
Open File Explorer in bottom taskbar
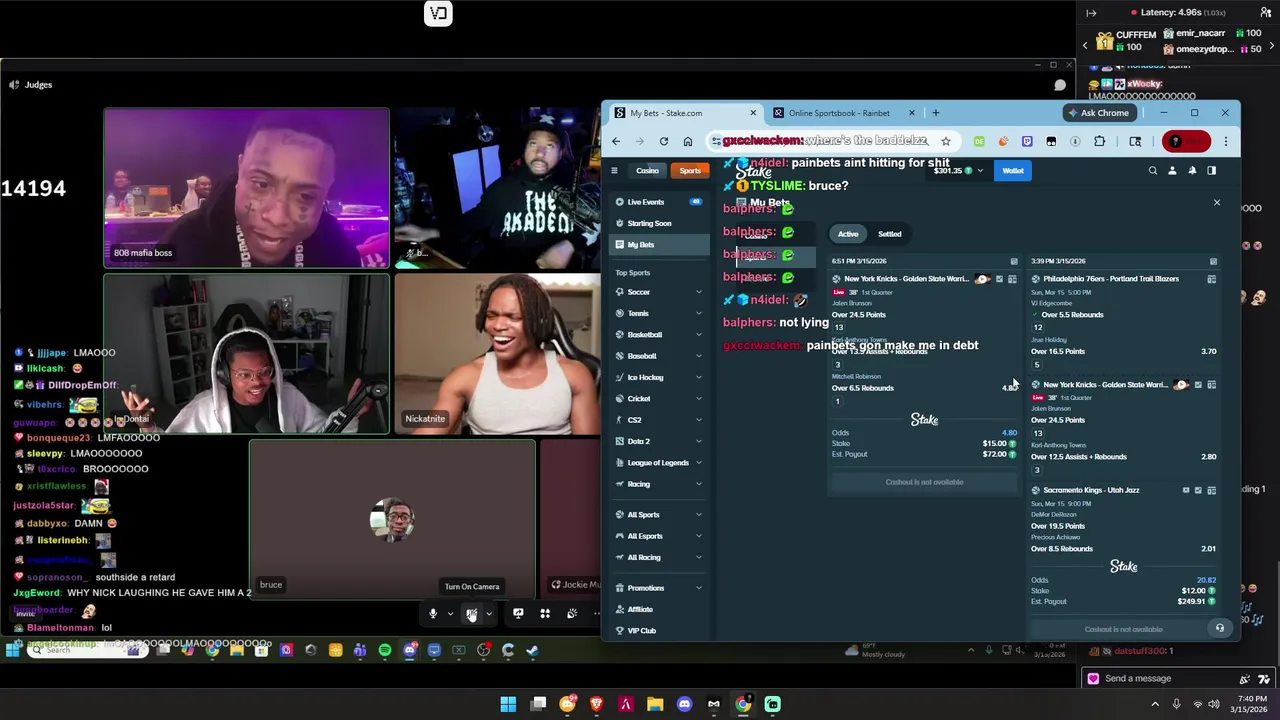pos(655,704)
